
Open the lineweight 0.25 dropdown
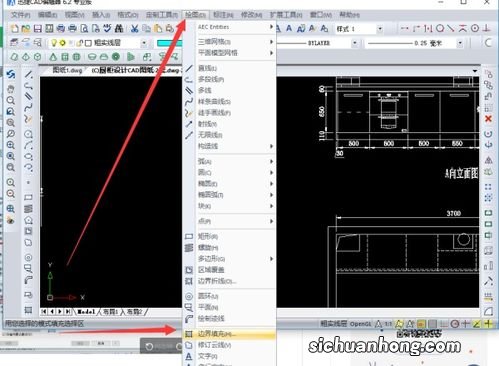pos(460,43)
